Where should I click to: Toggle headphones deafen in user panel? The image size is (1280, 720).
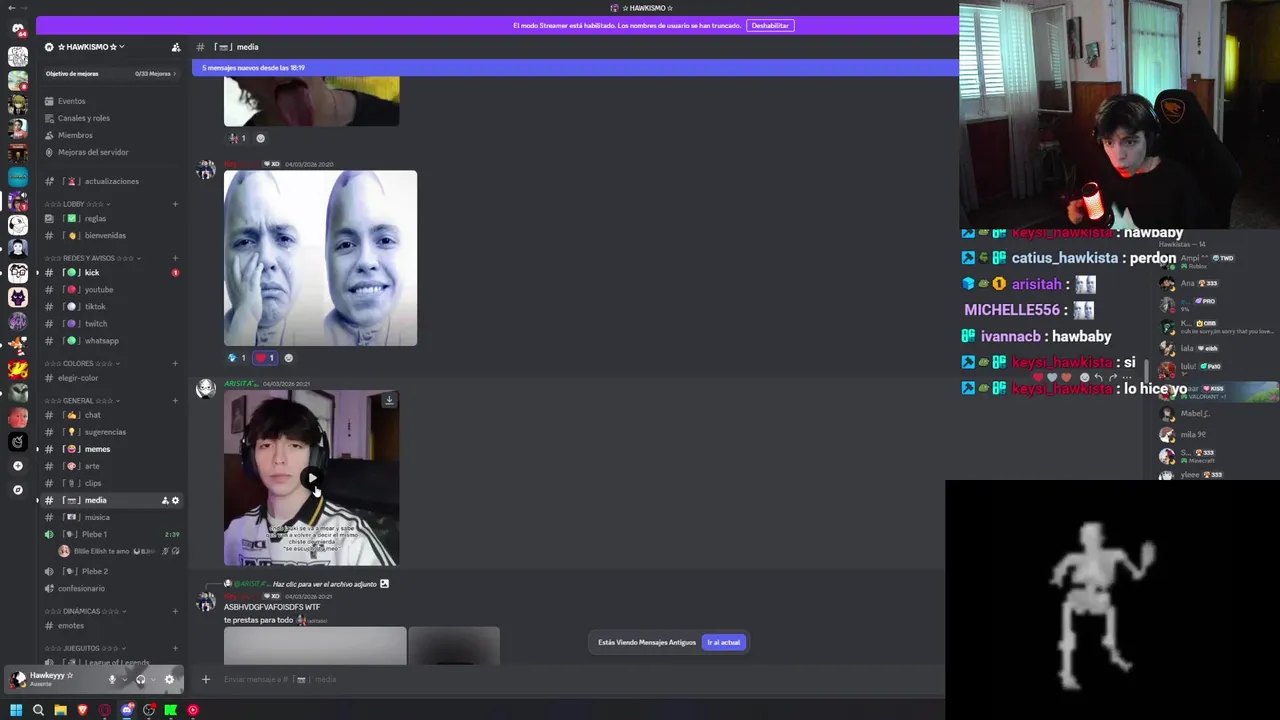(x=140, y=679)
